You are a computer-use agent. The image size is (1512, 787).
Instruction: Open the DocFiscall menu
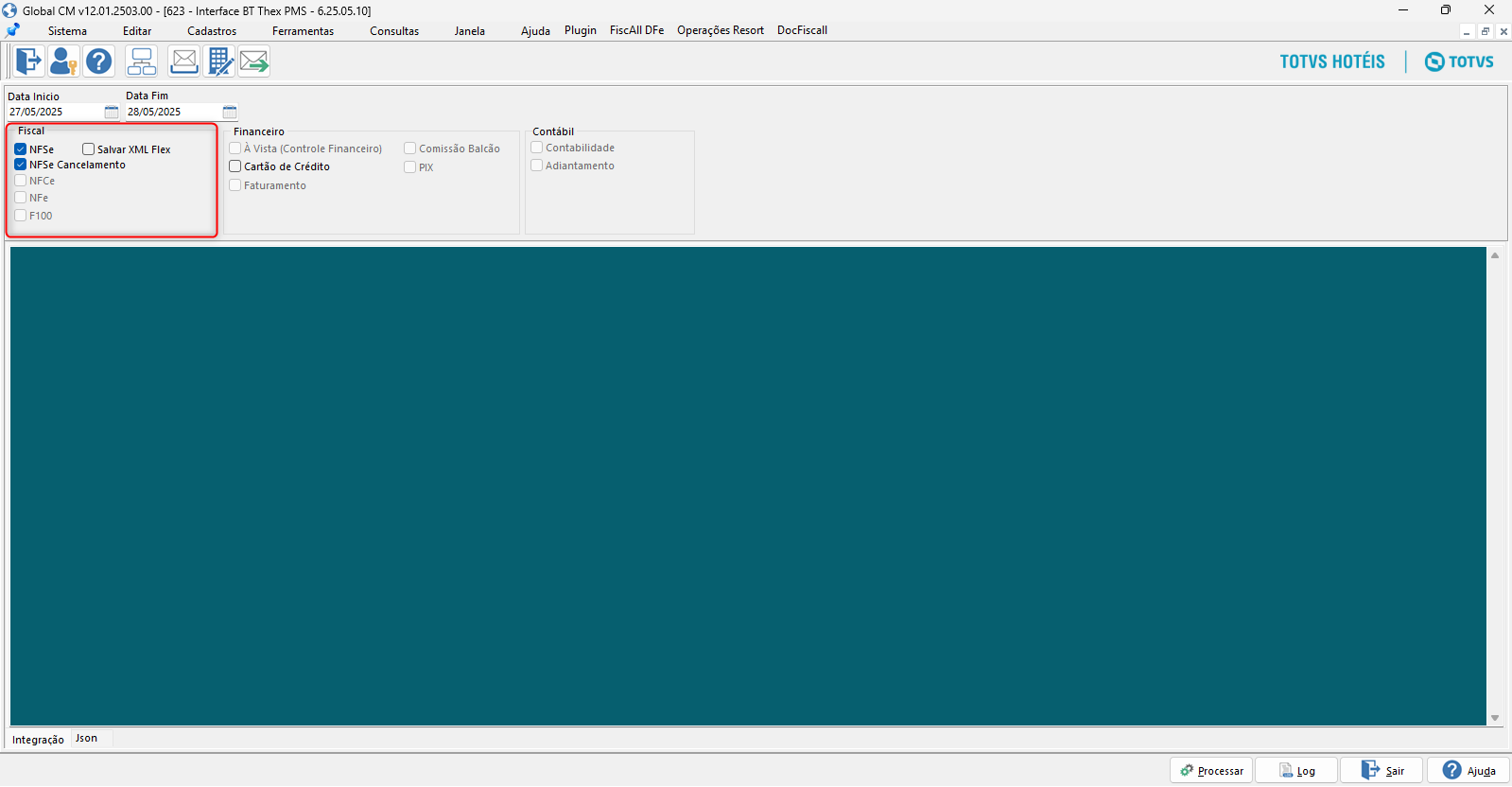click(x=802, y=30)
